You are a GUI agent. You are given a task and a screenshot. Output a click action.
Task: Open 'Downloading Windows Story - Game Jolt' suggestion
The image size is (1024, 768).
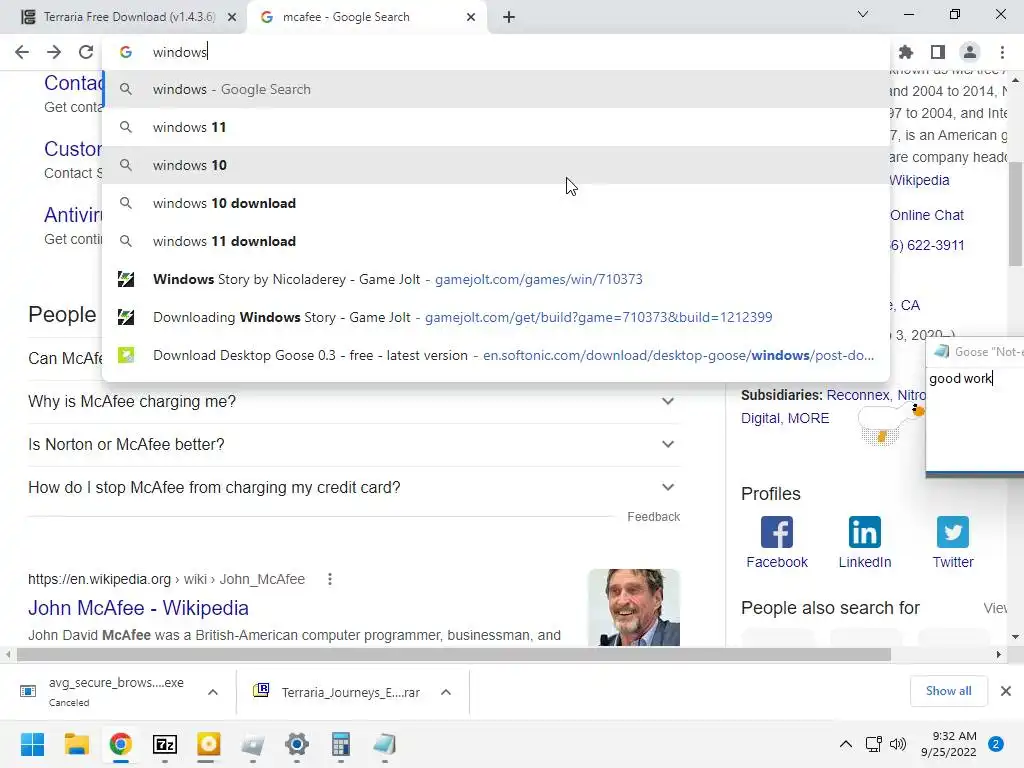(x=496, y=317)
